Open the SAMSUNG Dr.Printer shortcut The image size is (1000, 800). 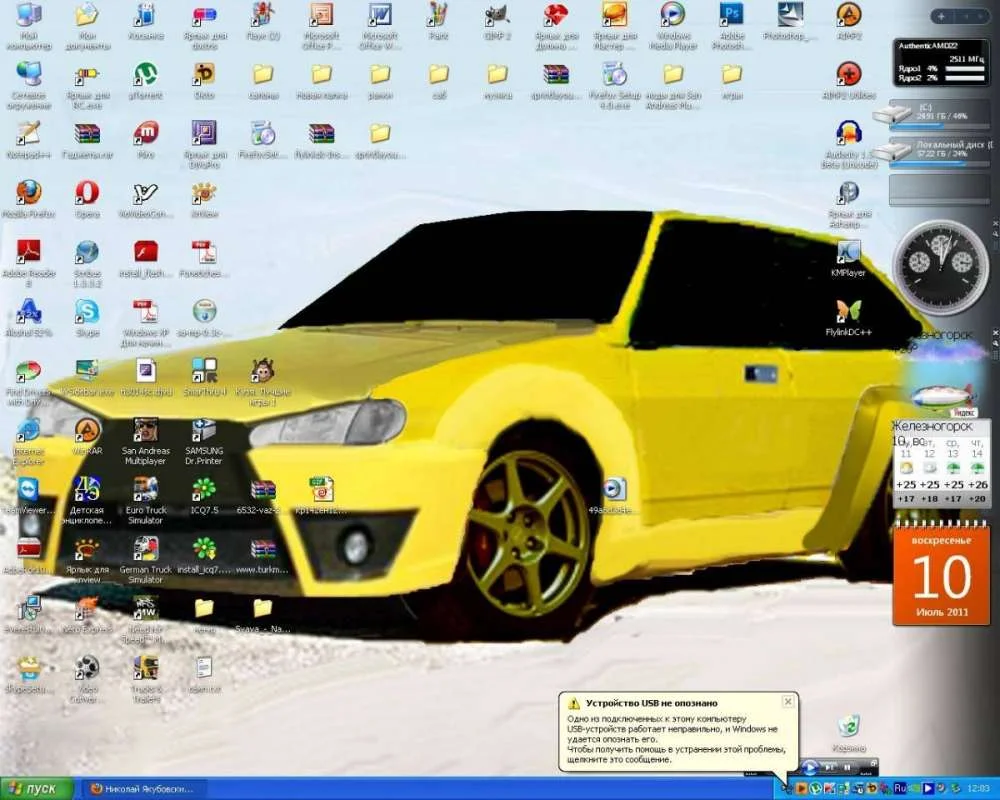tap(204, 431)
